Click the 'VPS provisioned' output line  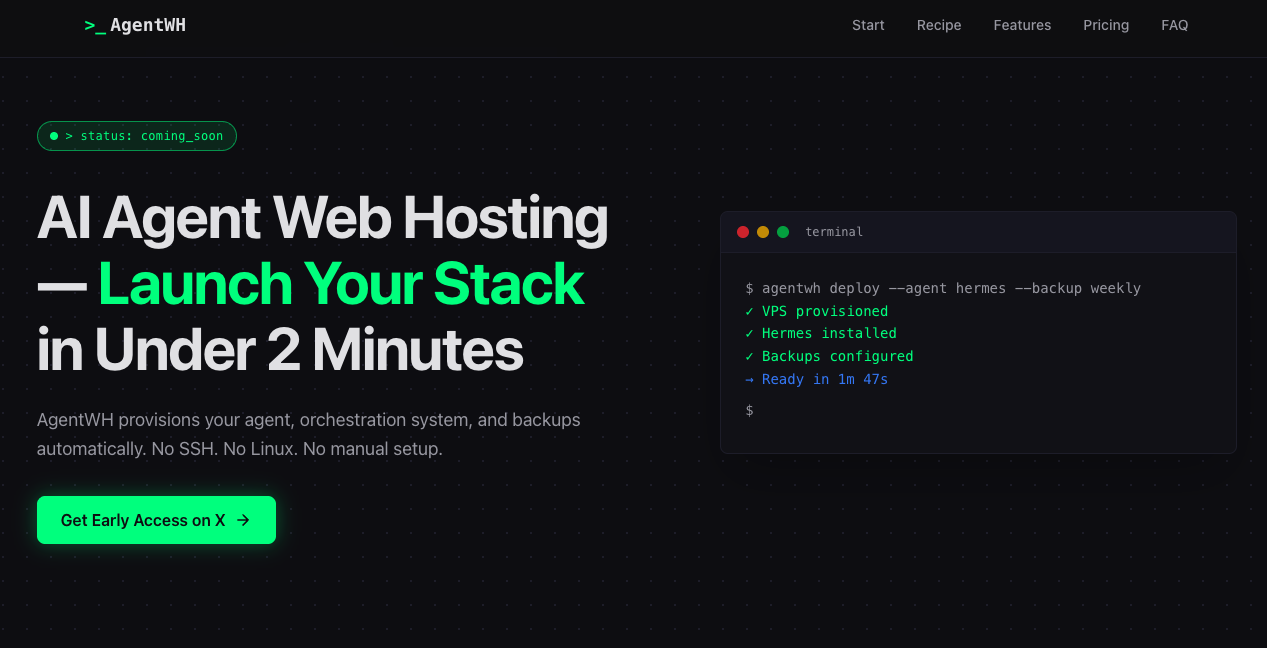(817, 311)
